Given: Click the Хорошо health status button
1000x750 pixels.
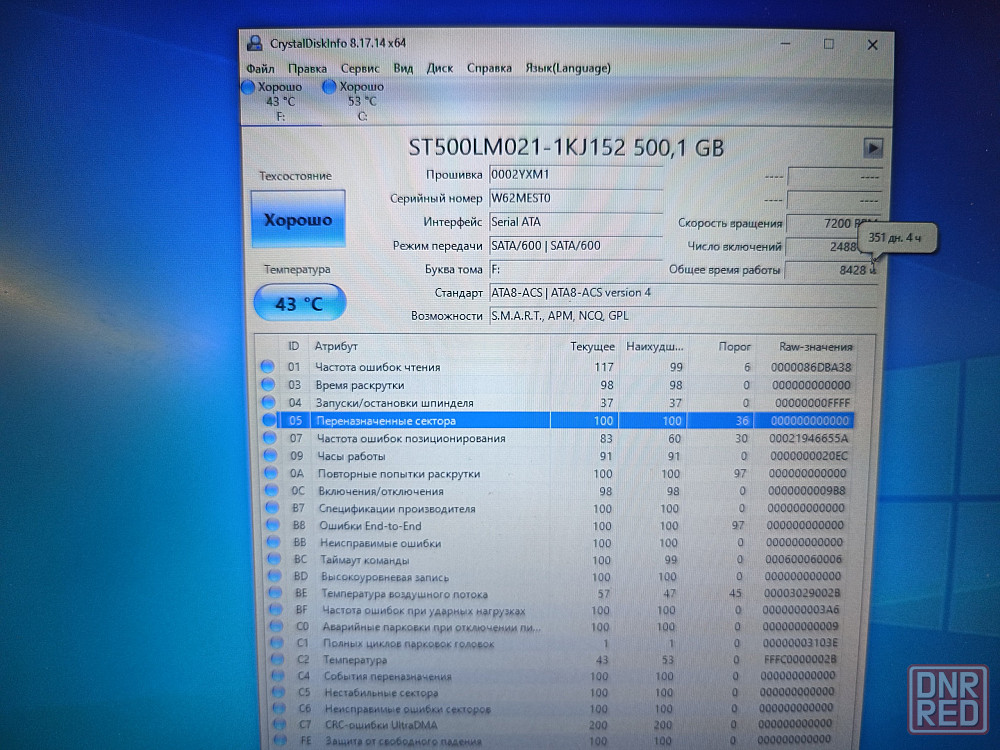Looking at the screenshot, I should 298,219.
